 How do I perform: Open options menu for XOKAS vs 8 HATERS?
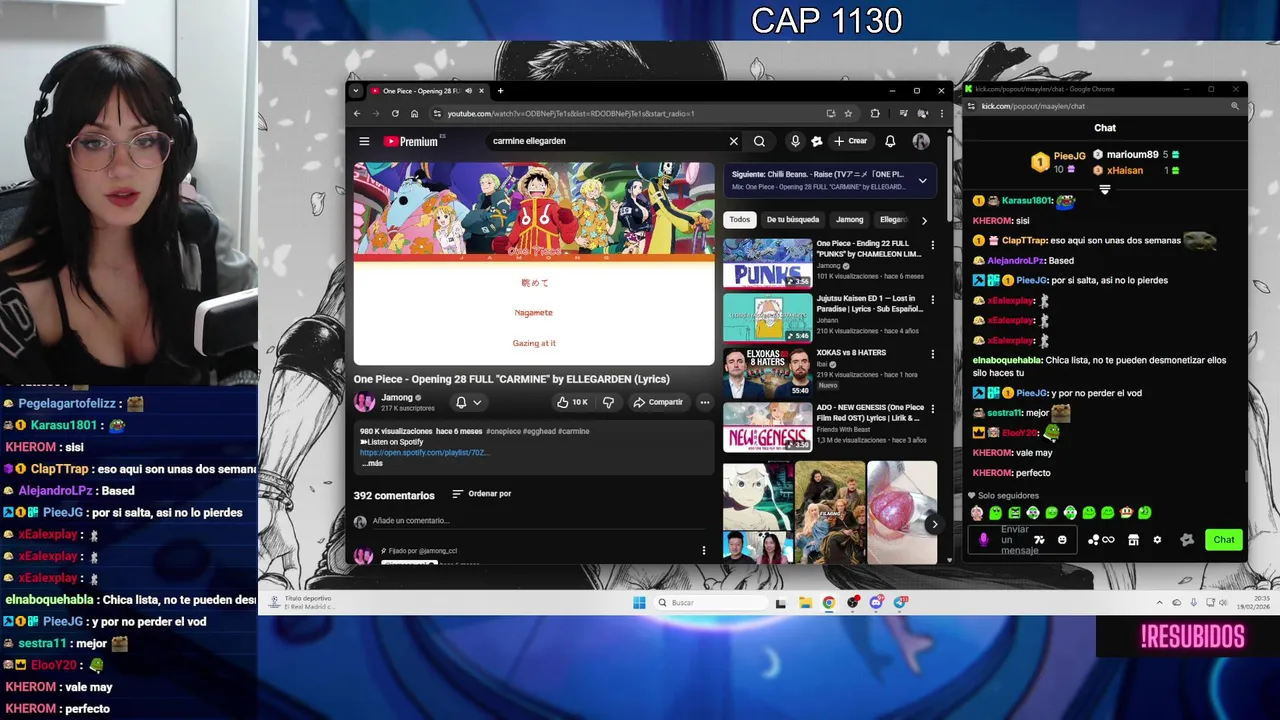tap(933, 354)
